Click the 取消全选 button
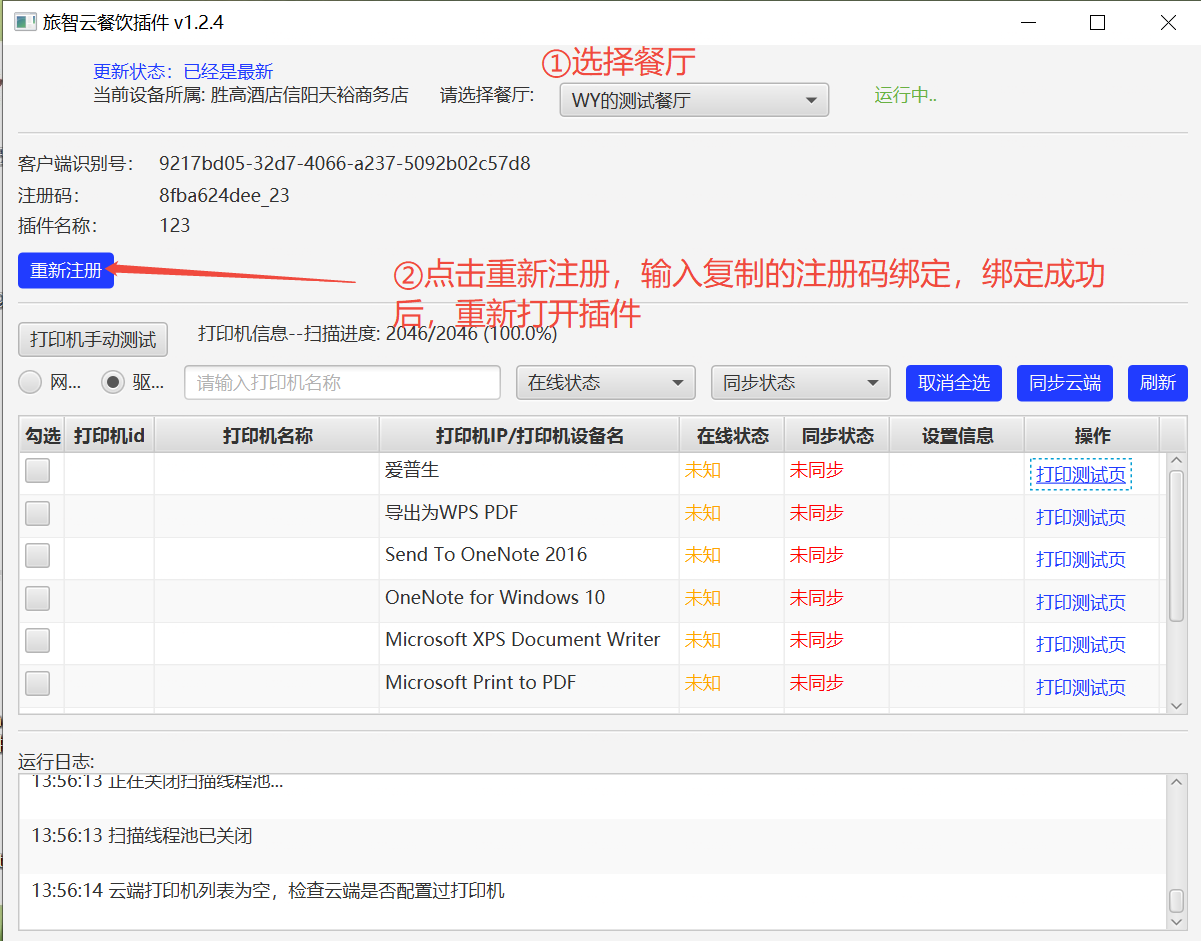The height and width of the screenshot is (941, 1201). point(954,382)
